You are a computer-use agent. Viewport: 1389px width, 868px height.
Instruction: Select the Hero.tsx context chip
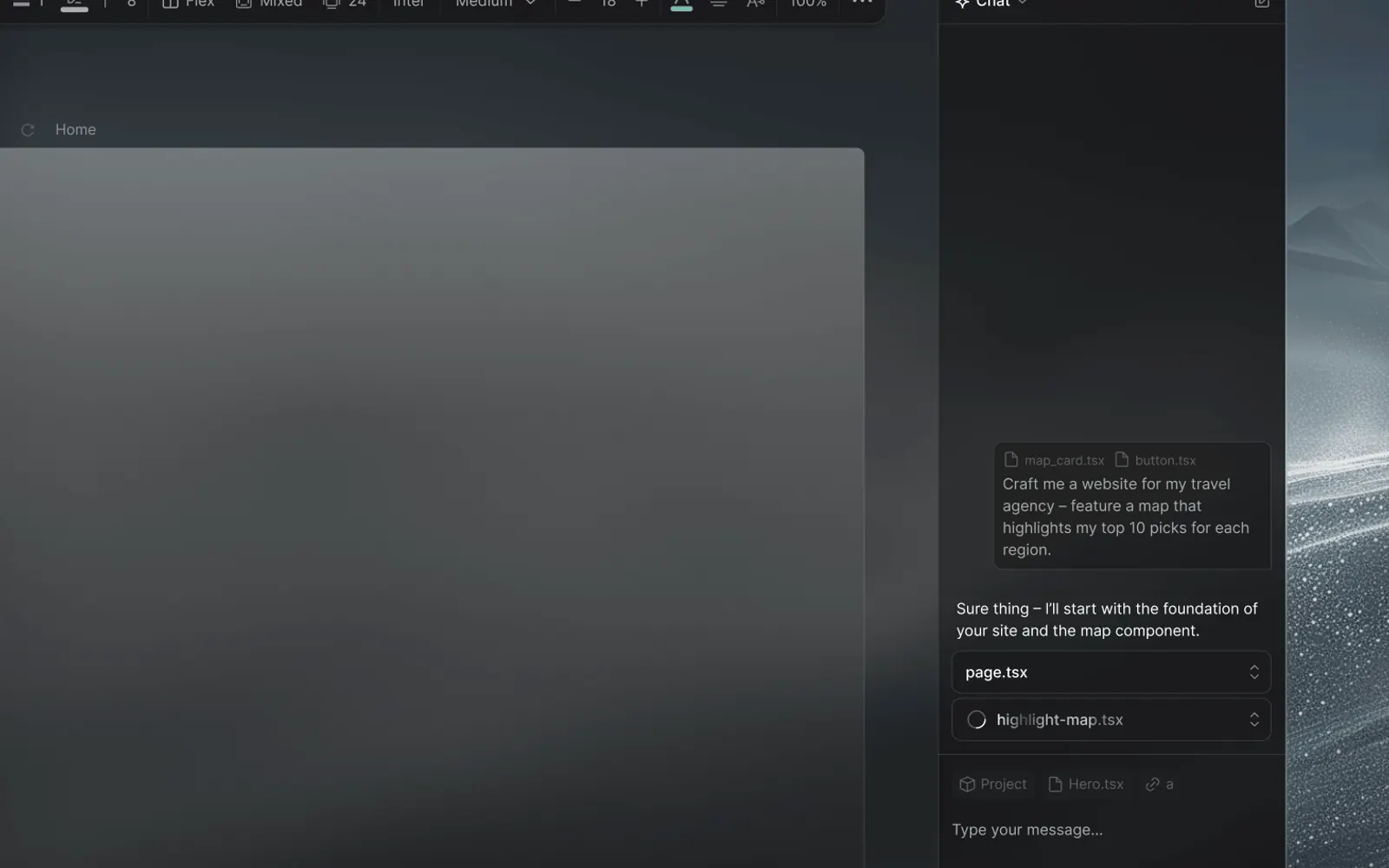click(1086, 785)
